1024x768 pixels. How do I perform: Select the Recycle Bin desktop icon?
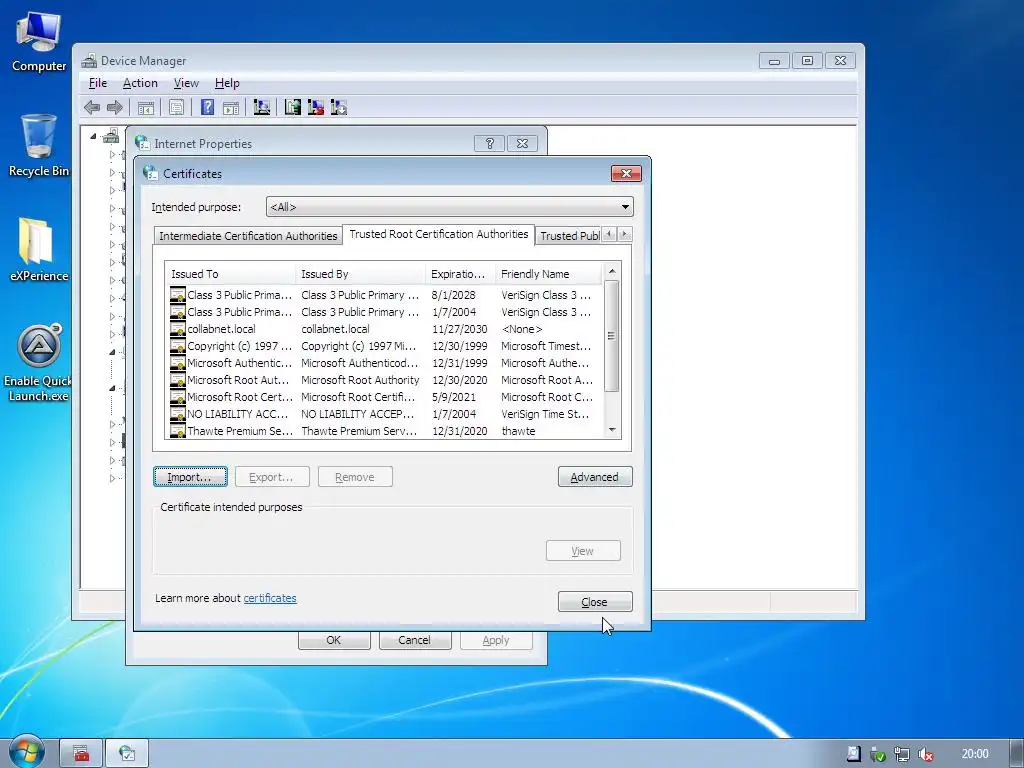(x=39, y=146)
